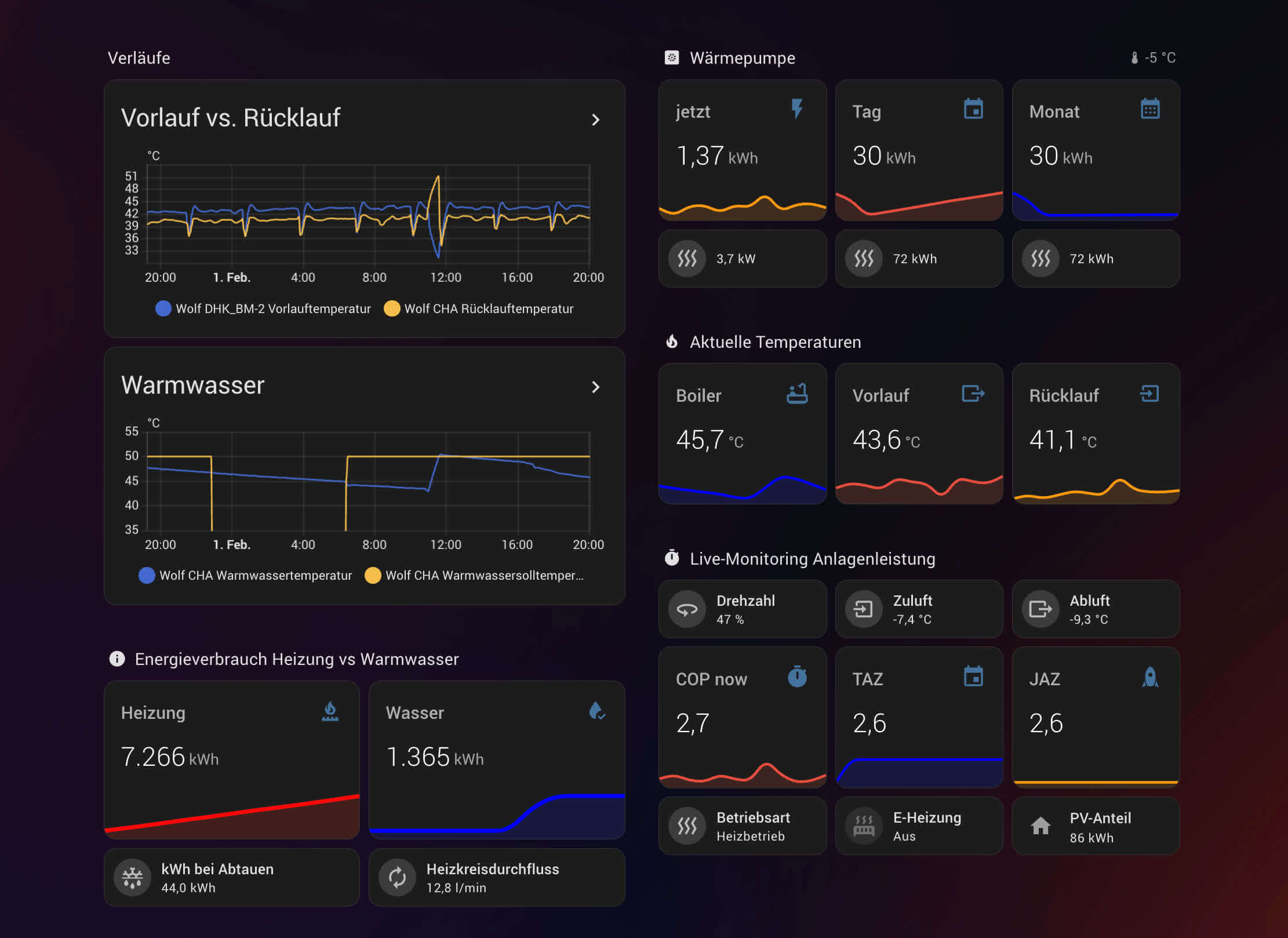Click the Drehzahl fan speed icon

click(x=687, y=609)
